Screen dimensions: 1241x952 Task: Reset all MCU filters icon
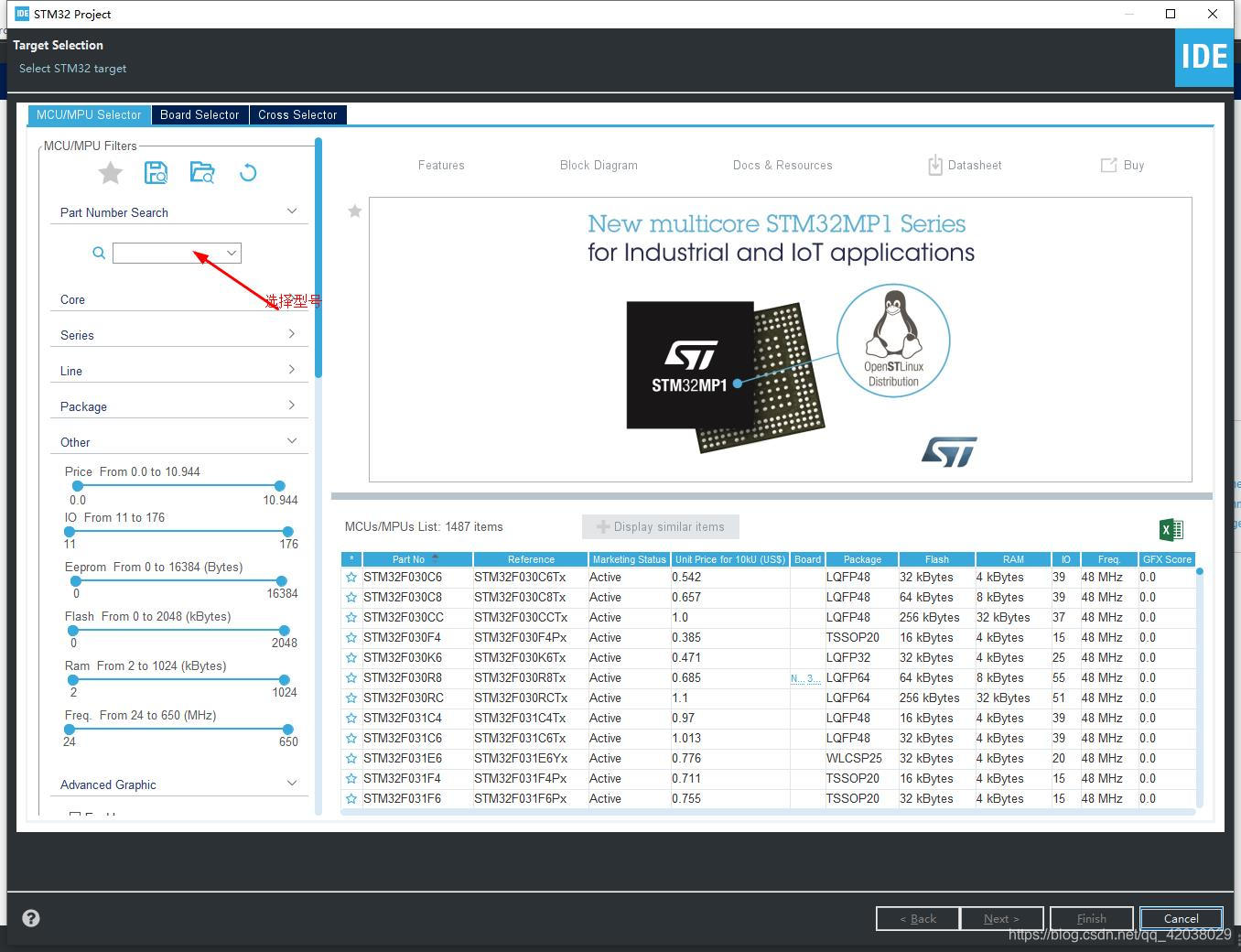248,172
